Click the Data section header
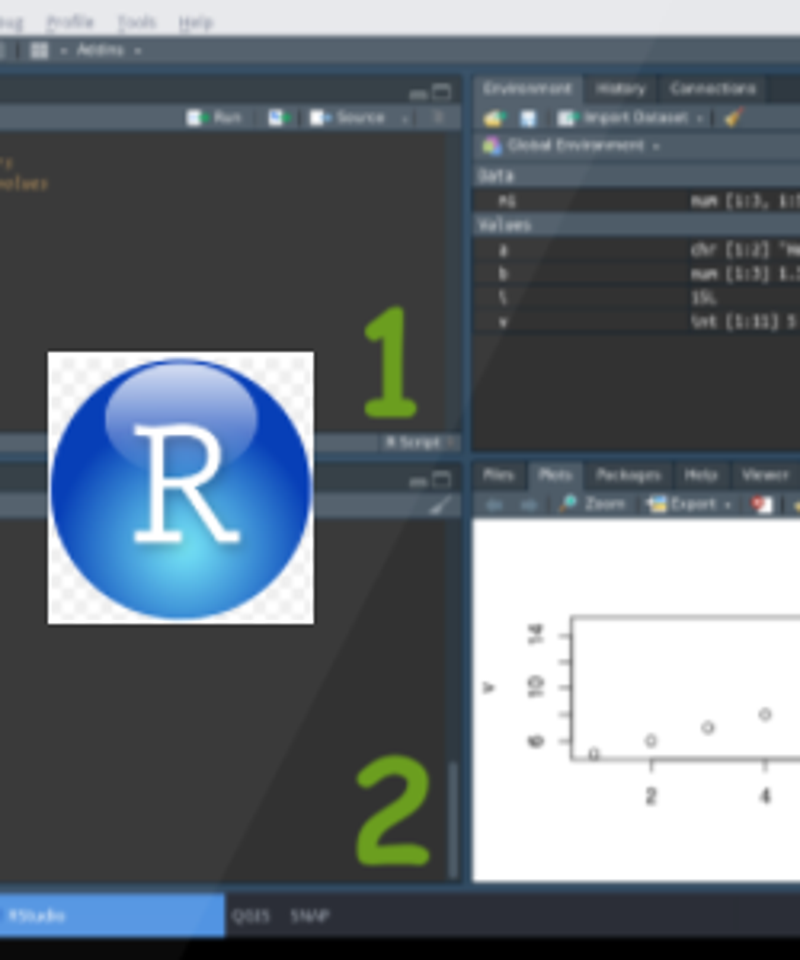 point(637,176)
